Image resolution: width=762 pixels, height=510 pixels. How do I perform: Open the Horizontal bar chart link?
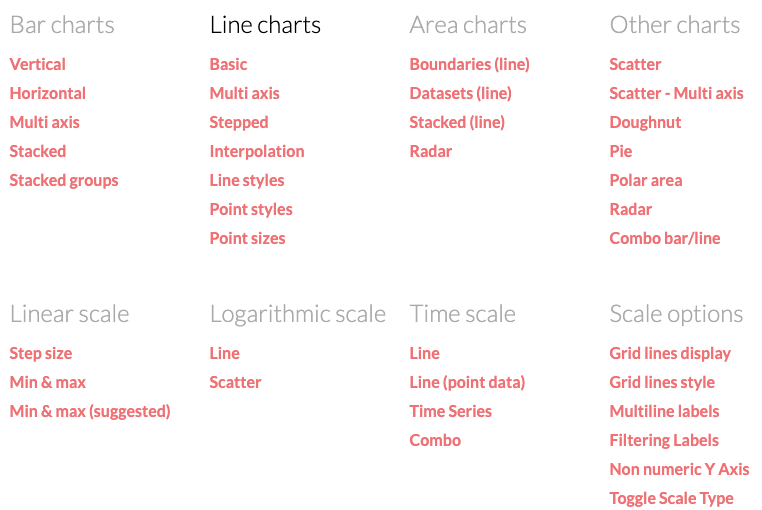point(48,93)
